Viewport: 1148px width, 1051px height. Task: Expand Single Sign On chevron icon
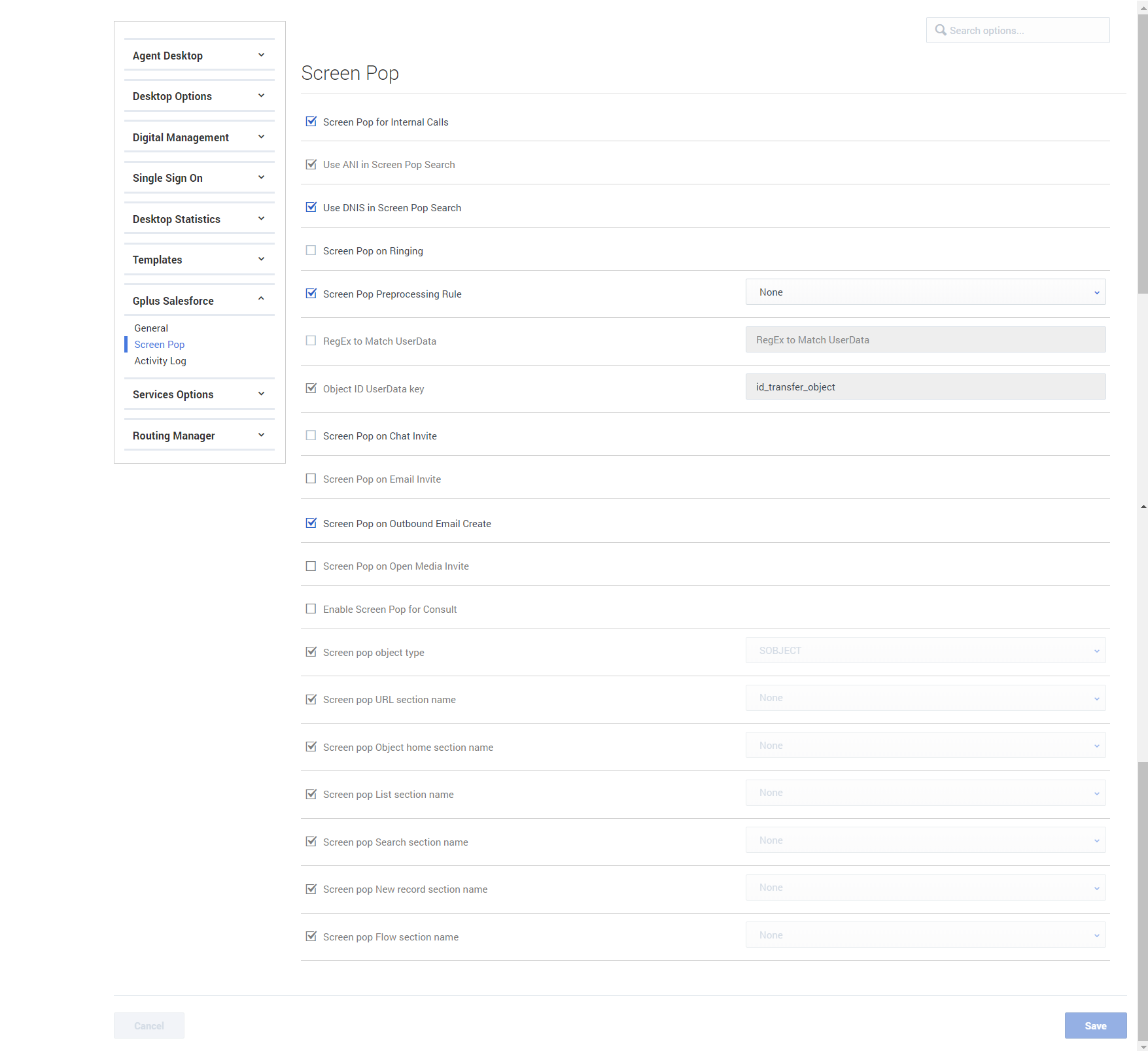(261, 178)
